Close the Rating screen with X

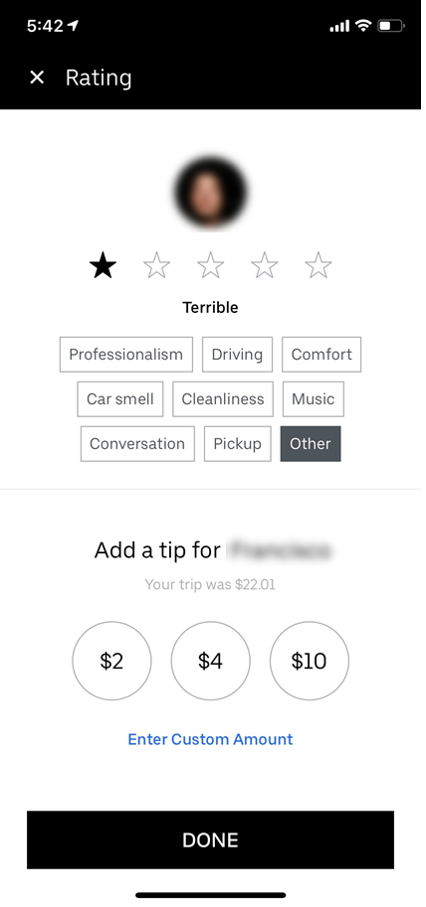[36, 77]
